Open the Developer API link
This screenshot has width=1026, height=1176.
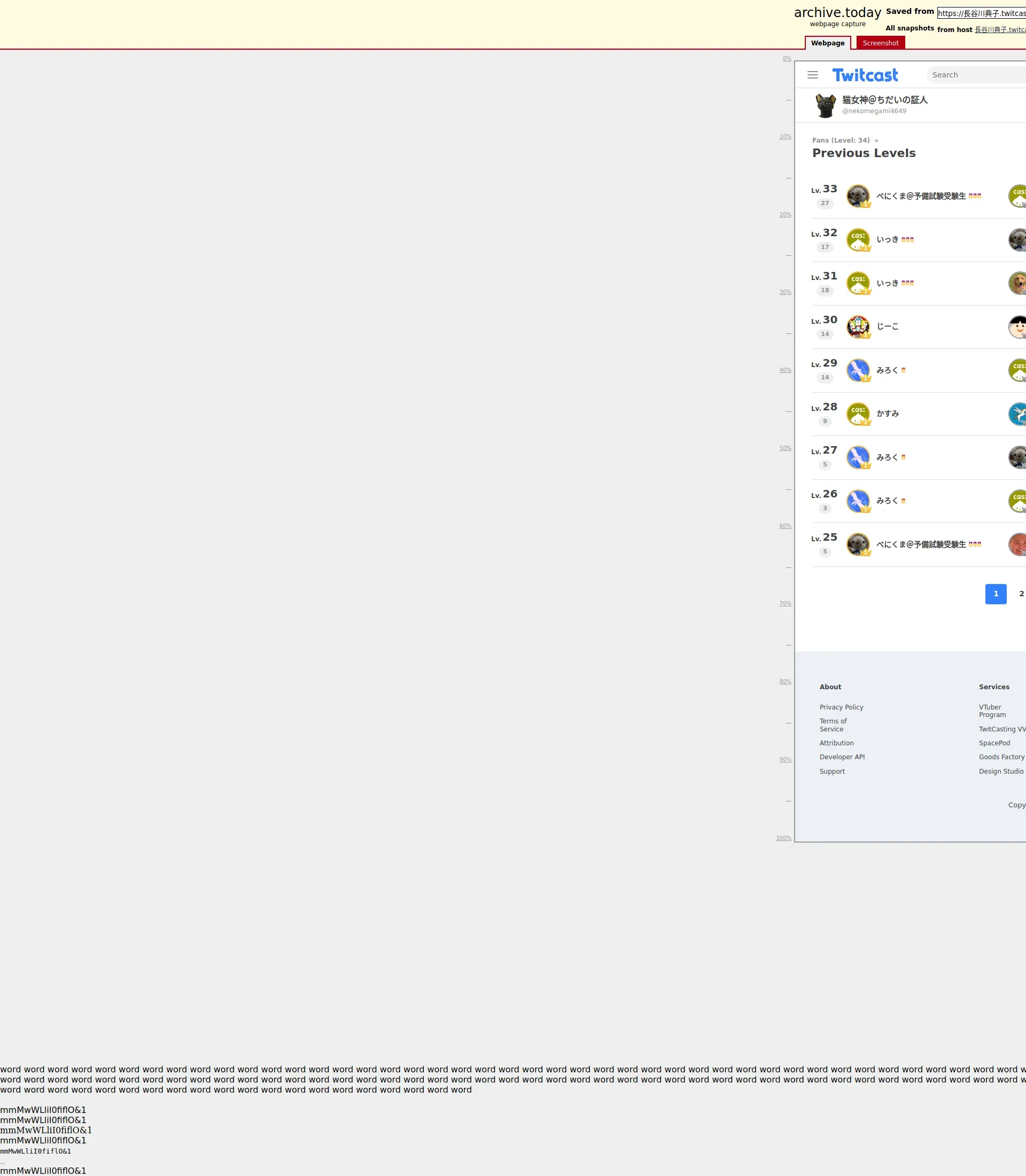tap(842, 757)
